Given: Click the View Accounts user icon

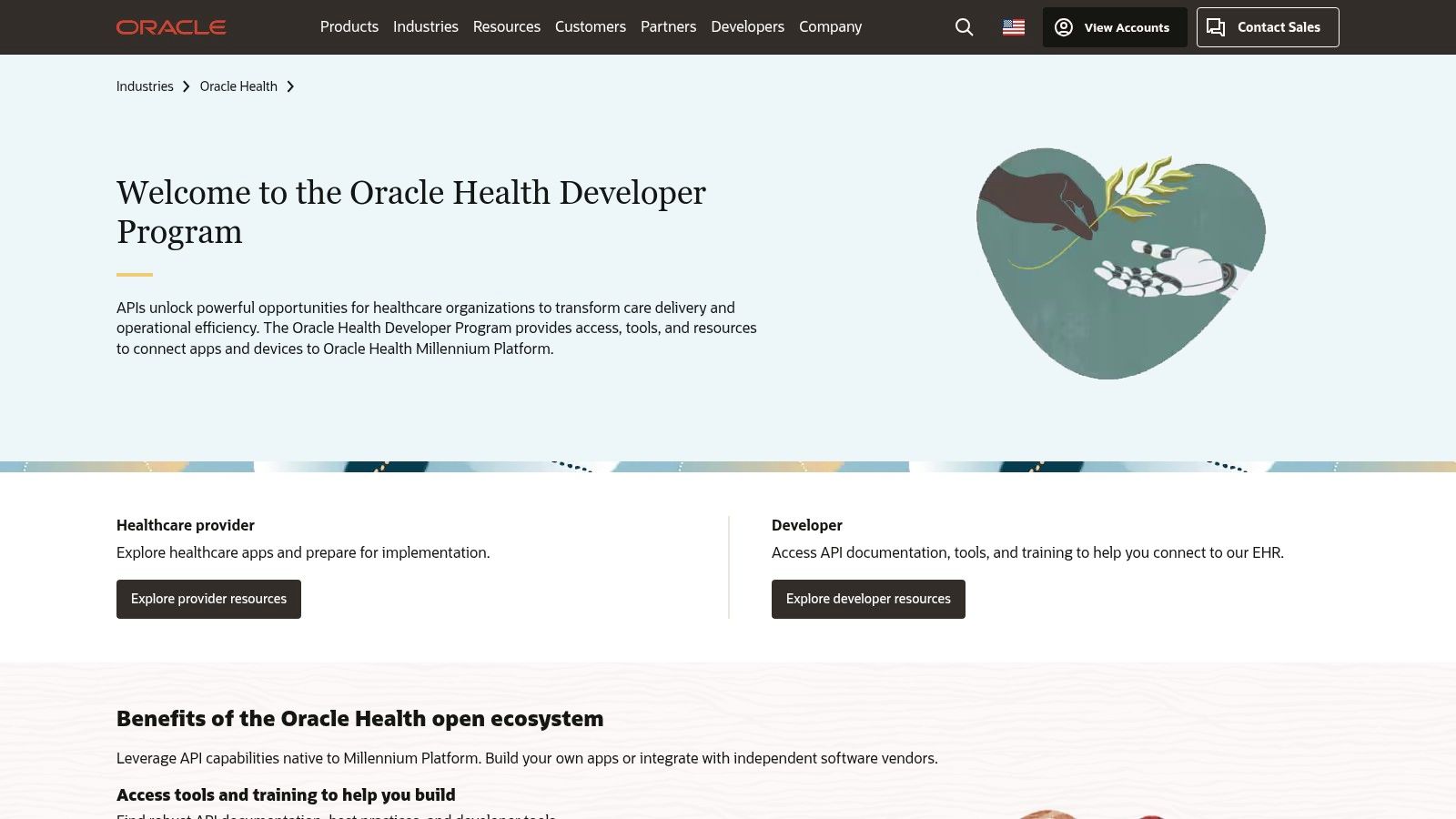Looking at the screenshot, I should tap(1064, 27).
